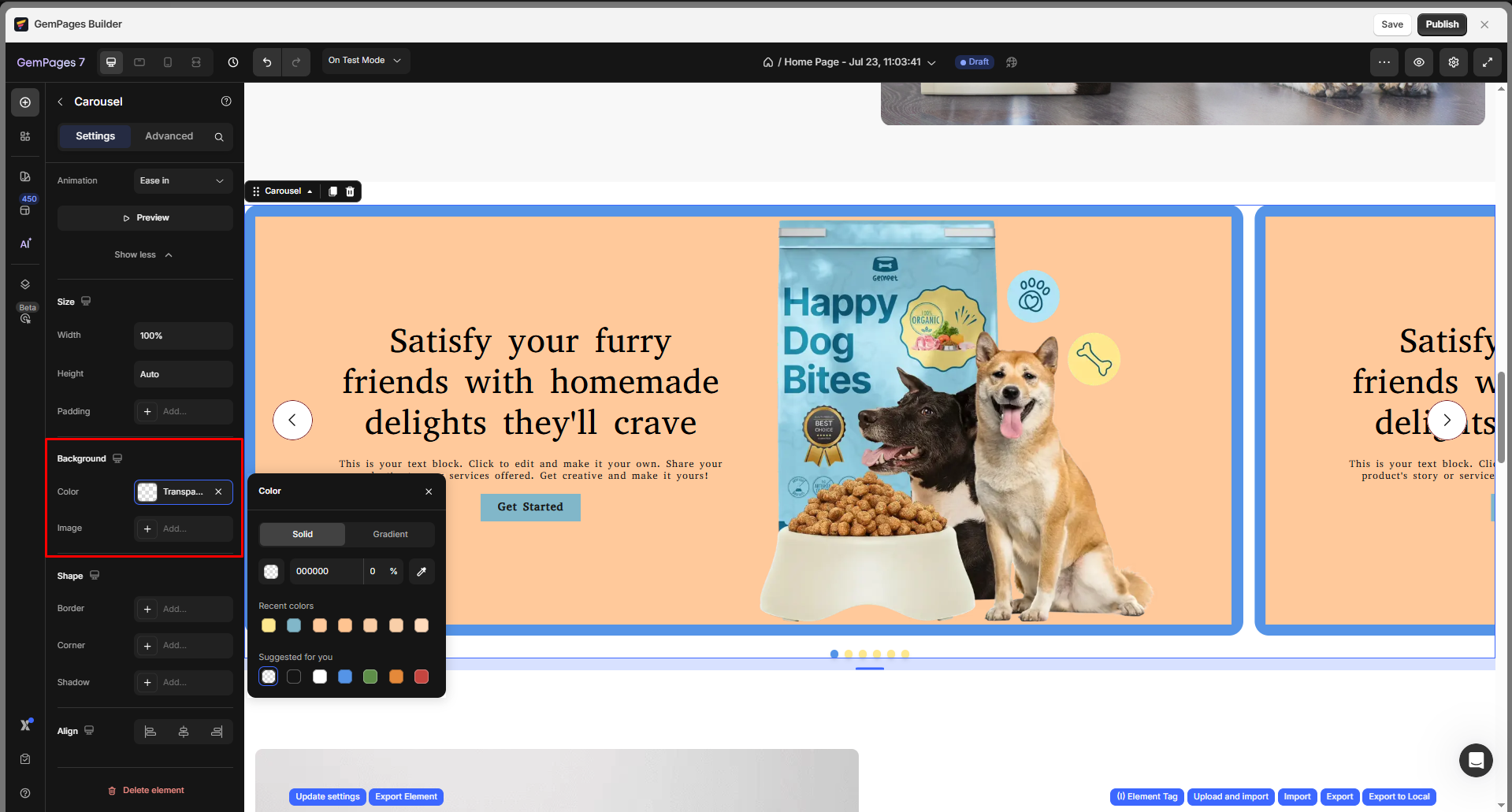Undo the last change
Screen dimensions: 1512x812
click(267, 62)
